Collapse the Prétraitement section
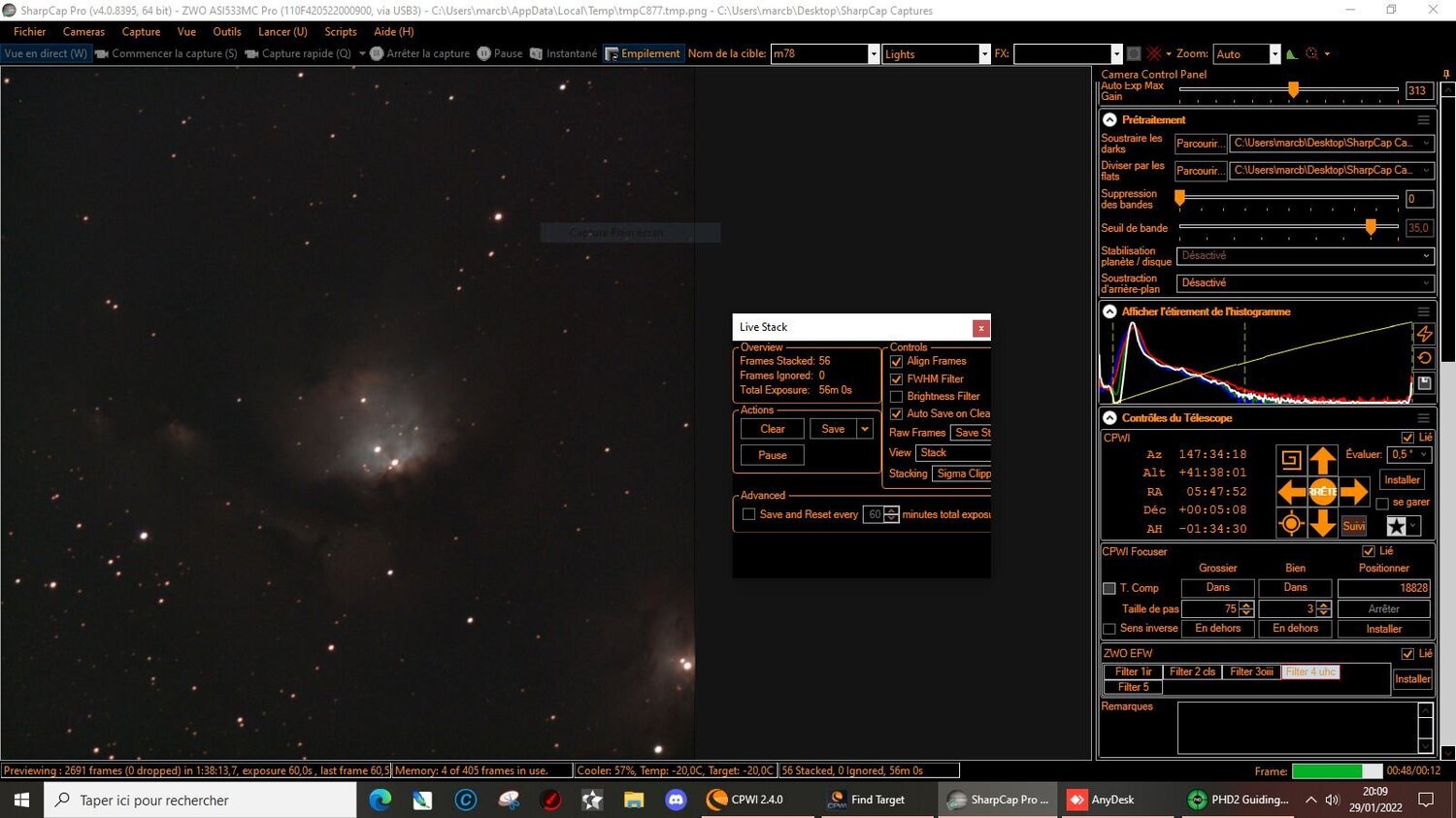The image size is (1456, 818). pyautogui.click(x=1109, y=120)
